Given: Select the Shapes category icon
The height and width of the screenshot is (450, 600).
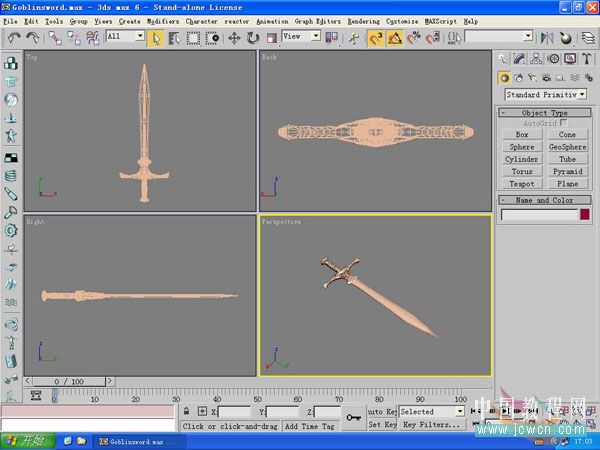Looking at the screenshot, I should [x=519, y=78].
